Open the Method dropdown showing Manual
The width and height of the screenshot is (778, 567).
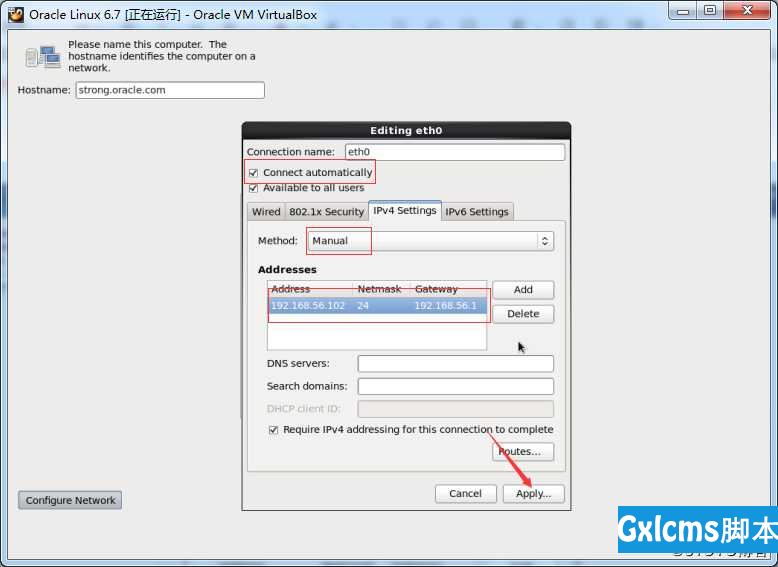coord(431,241)
